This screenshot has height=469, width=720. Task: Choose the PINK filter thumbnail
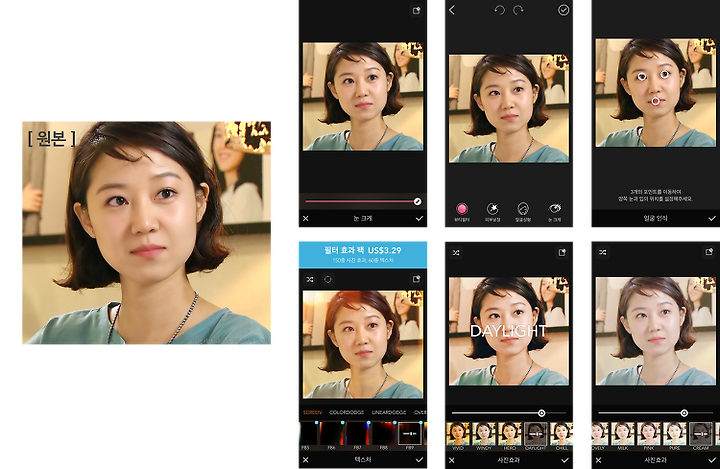pyautogui.click(x=649, y=434)
